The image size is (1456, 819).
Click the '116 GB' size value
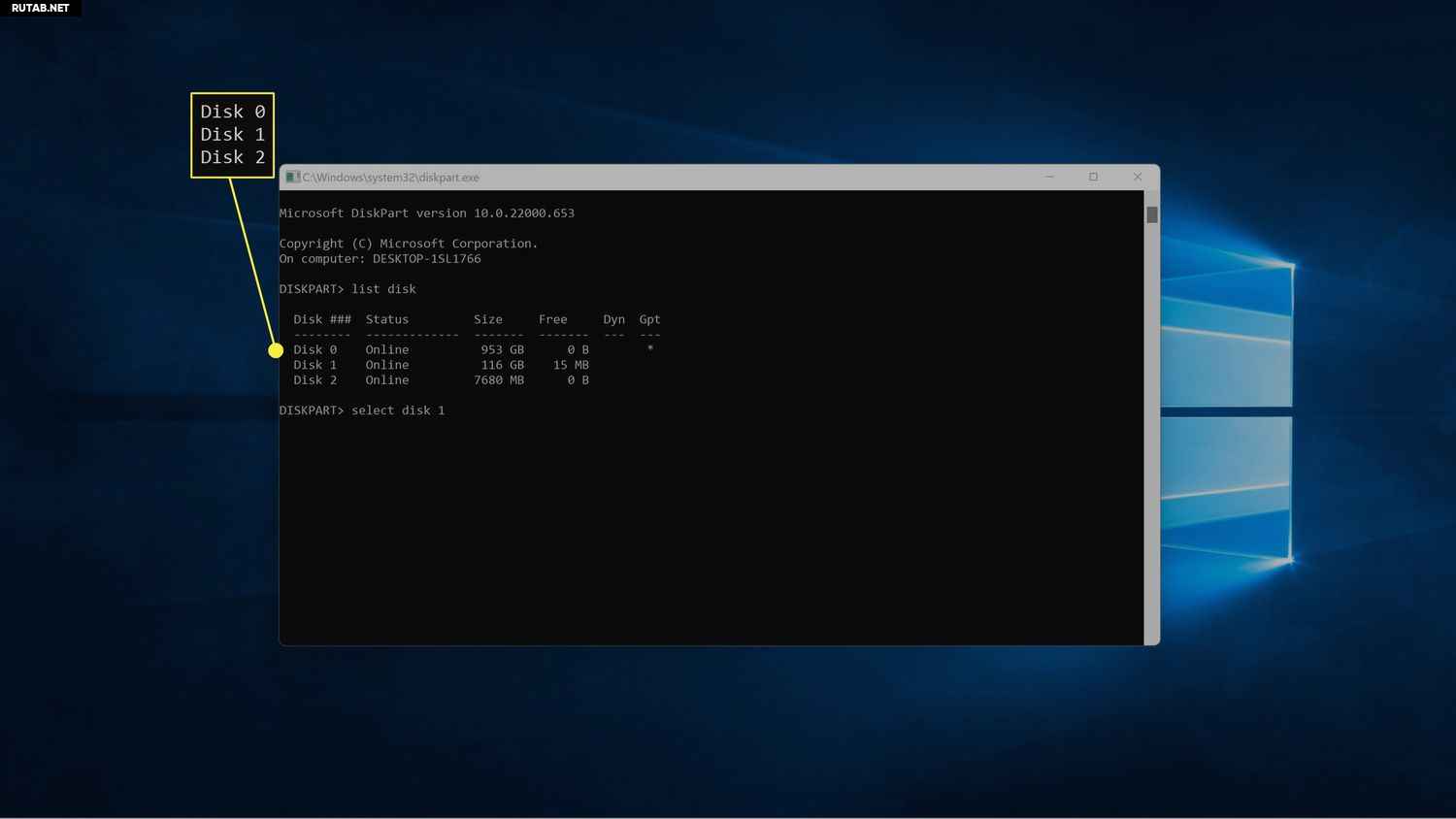click(x=503, y=365)
